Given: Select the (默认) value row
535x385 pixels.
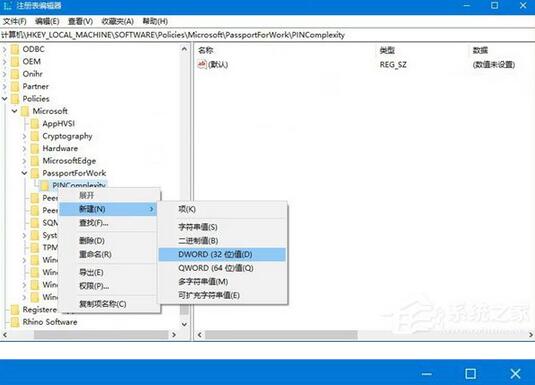Looking at the screenshot, I should [364, 65].
